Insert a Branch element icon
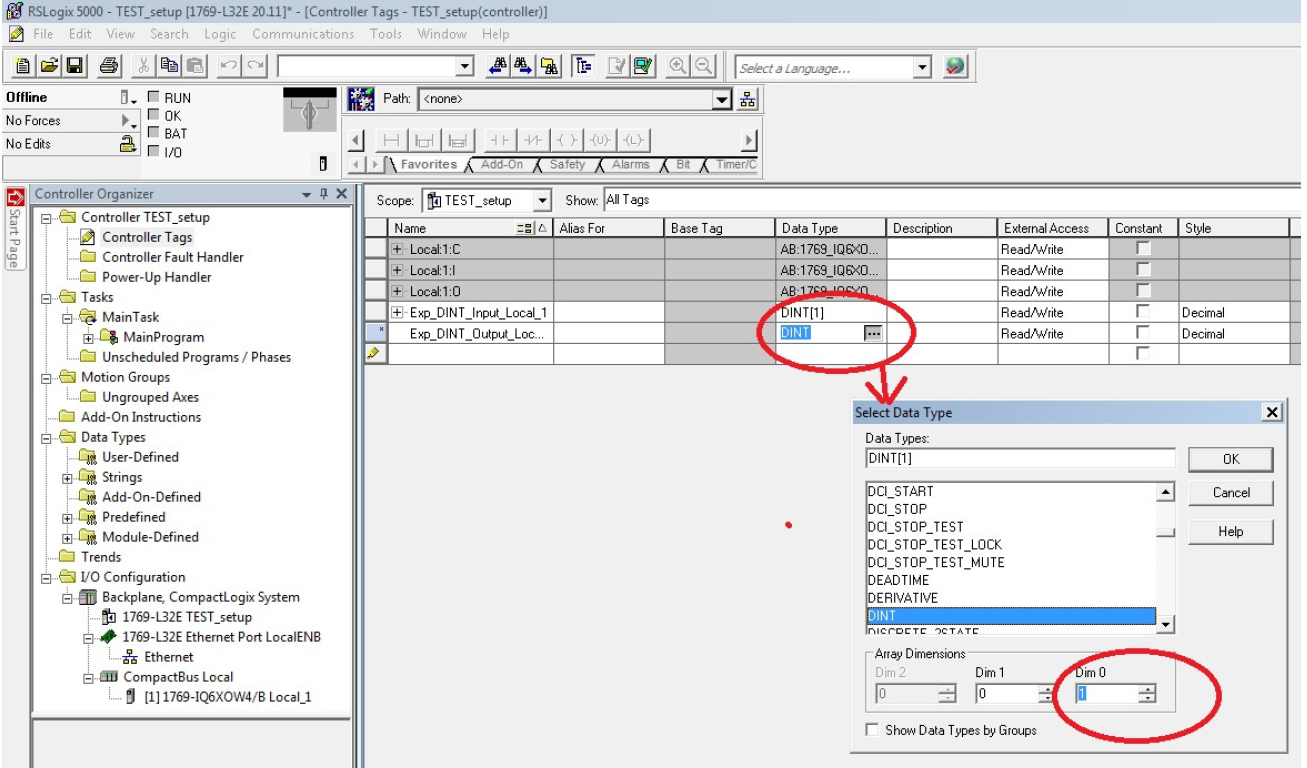This screenshot has height=768, width=1307. click(425, 141)
